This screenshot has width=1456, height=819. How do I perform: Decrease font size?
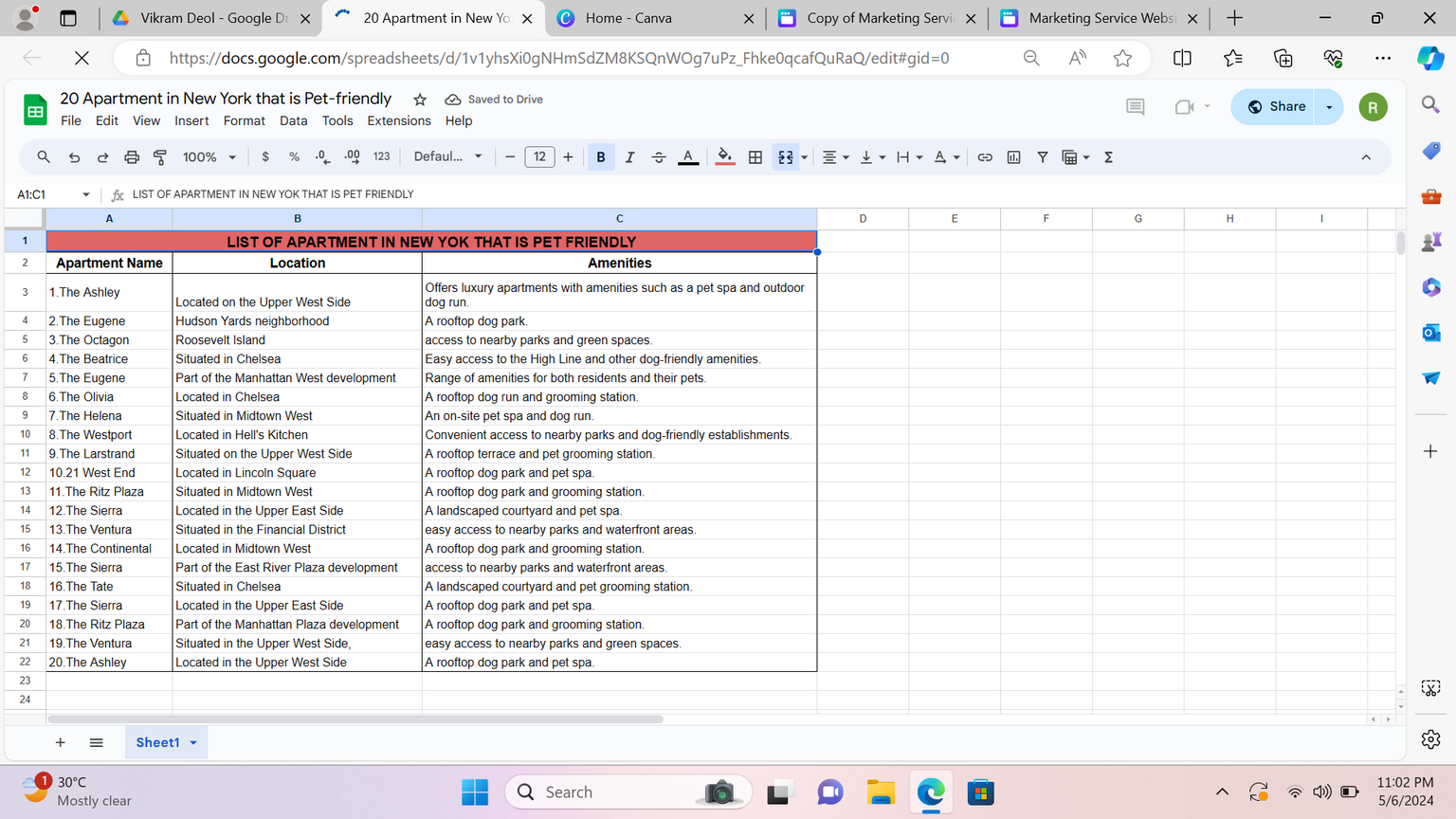510,157
